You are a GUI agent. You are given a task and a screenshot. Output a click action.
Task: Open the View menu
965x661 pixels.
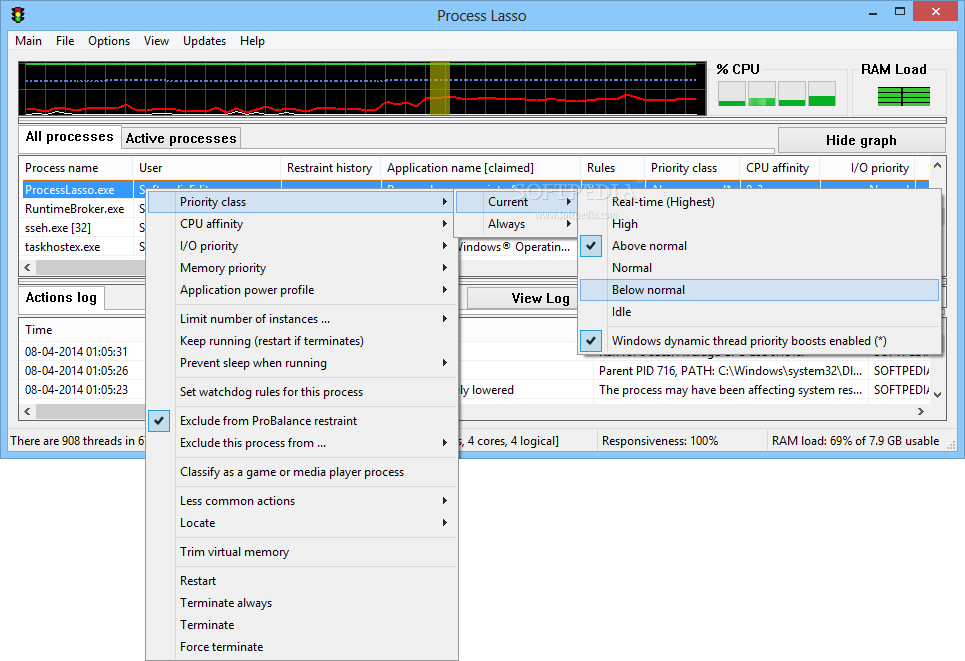point(156,41)
